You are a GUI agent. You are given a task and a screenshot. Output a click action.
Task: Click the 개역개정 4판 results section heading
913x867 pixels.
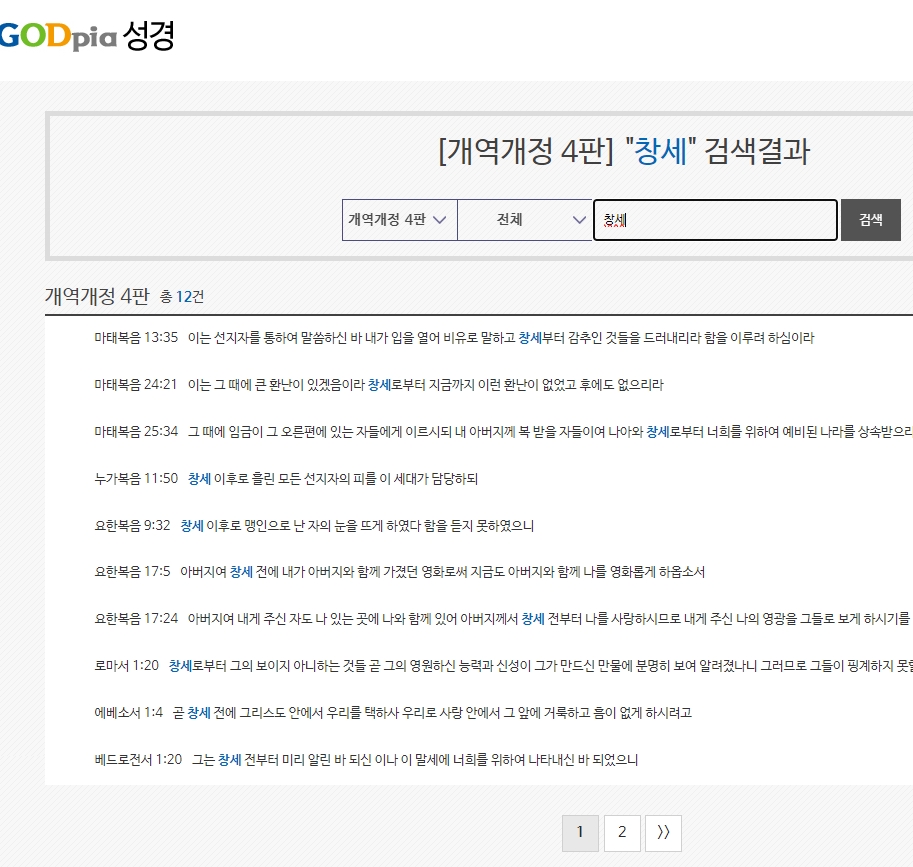[97, 296]
